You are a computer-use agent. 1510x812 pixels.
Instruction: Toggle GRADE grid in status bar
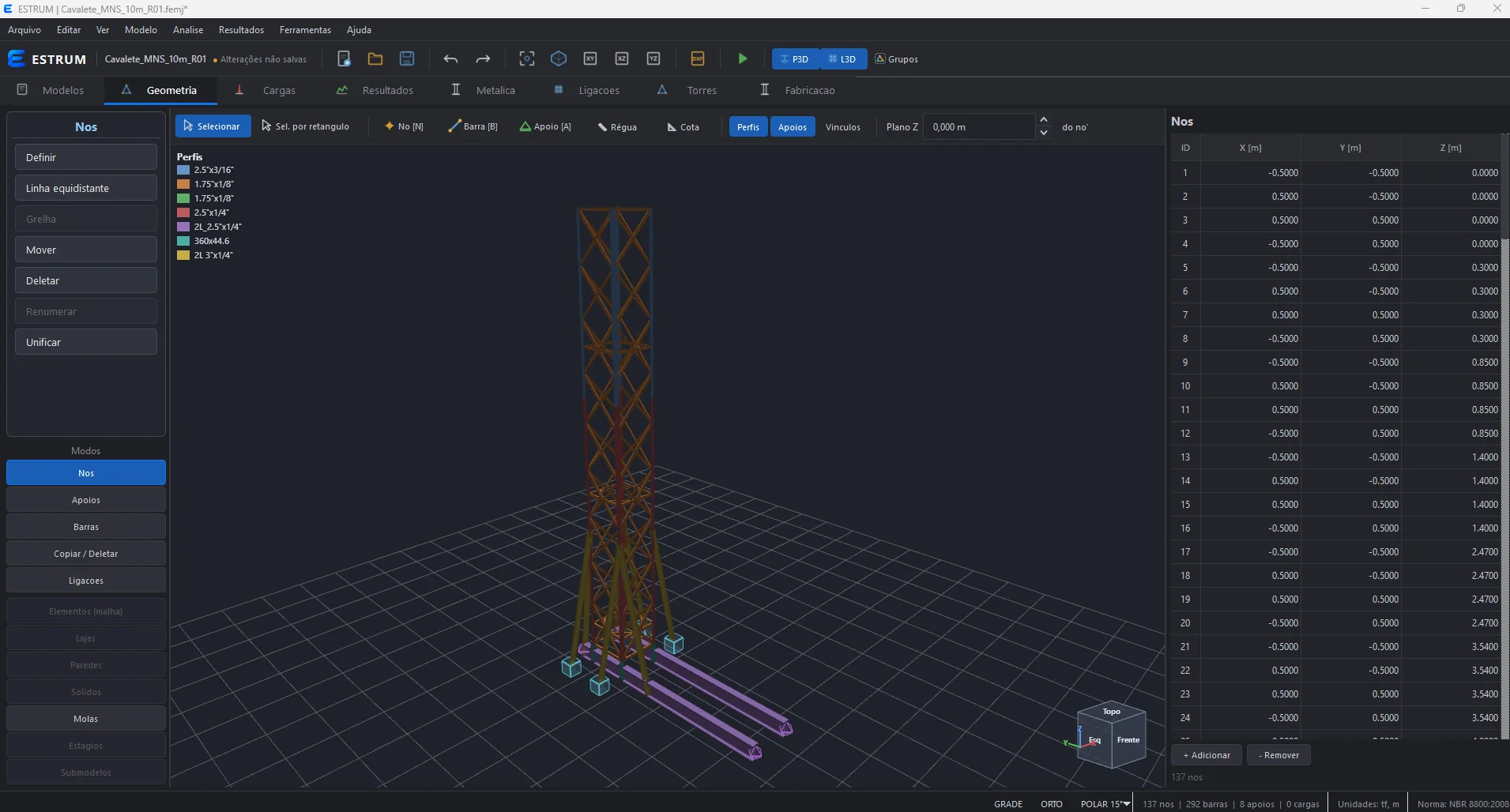(x=1008, y=803)
